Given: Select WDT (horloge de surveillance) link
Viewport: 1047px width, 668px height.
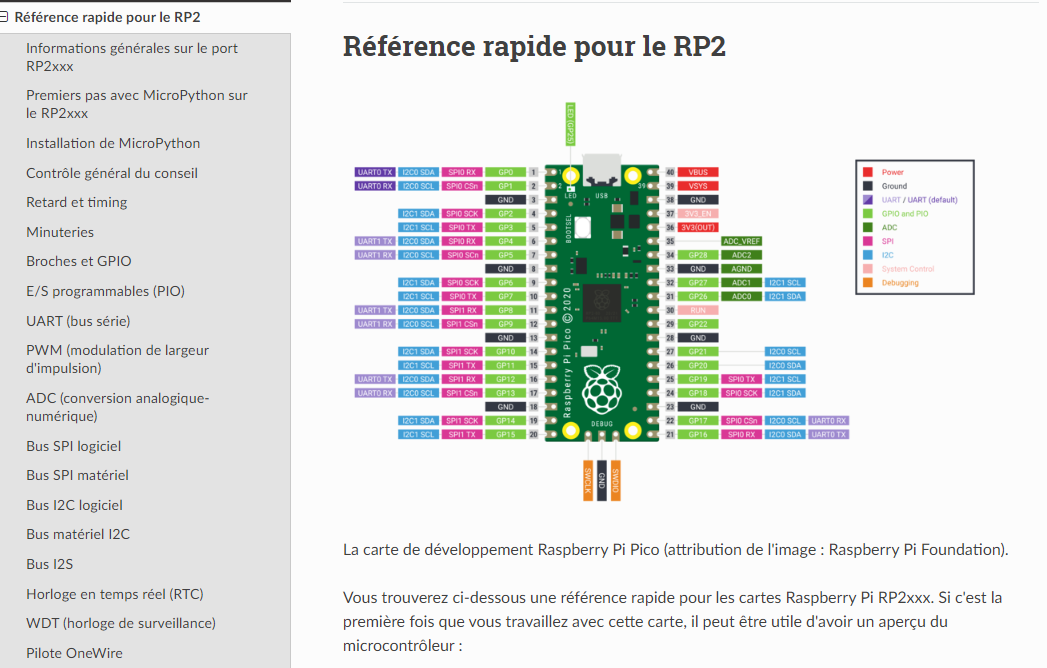Looking at the screenshot, I should [x=121, y=623].
